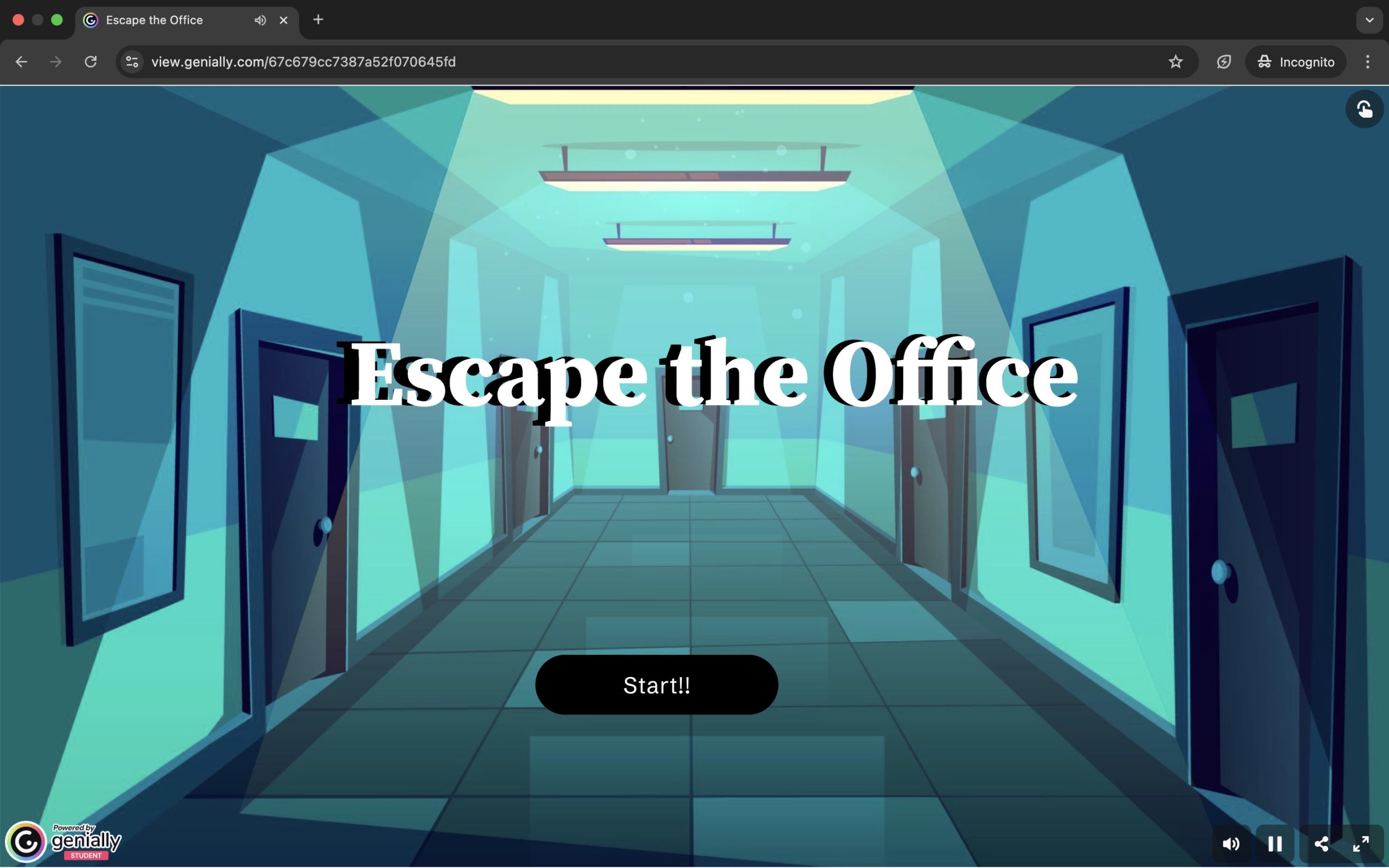Select the Escape the Office tab

[x=155, y=20]
